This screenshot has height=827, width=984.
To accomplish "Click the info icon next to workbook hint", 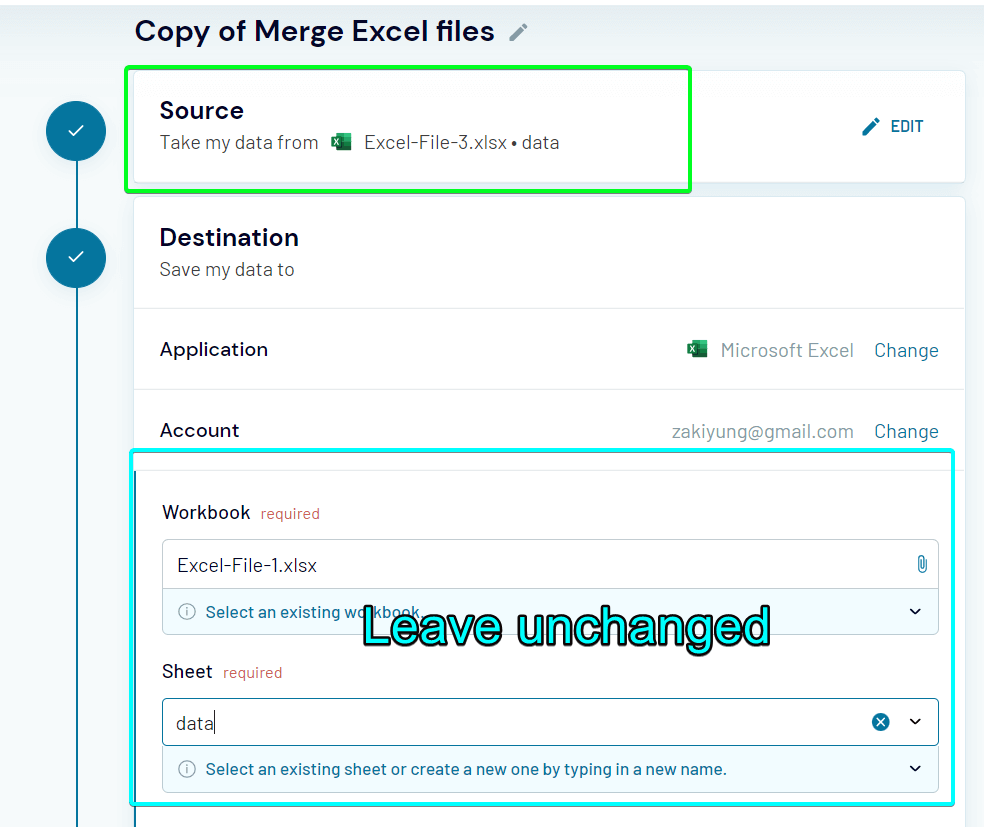I will 187,611.
